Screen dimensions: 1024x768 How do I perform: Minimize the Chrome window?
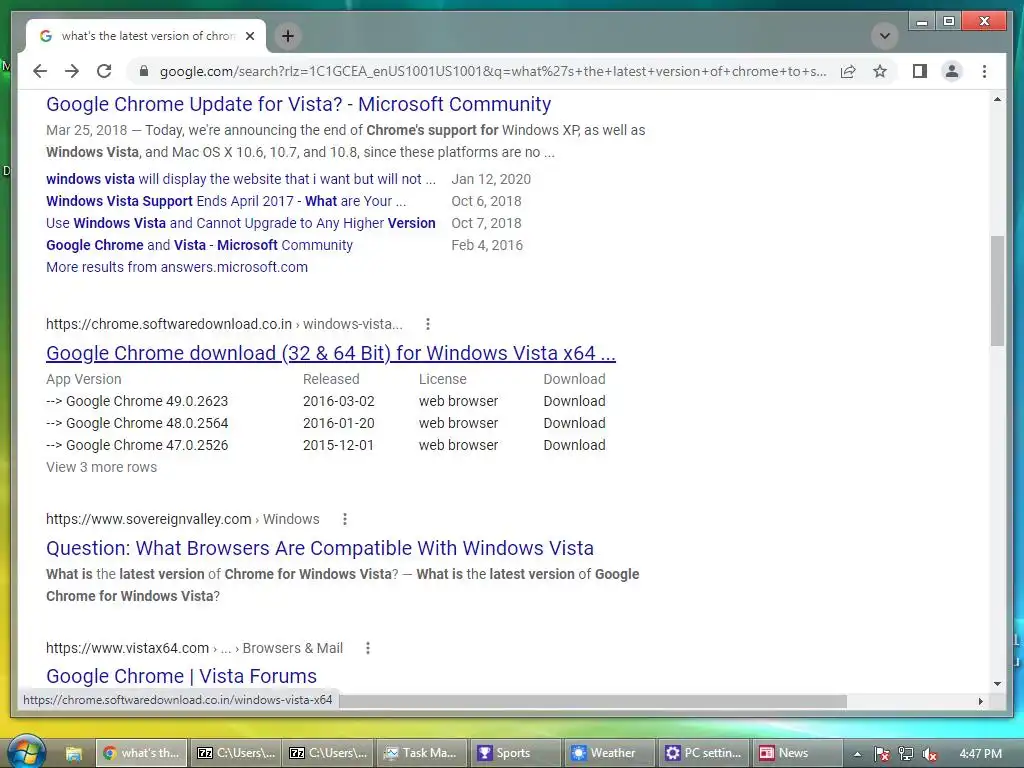[921, 22]
